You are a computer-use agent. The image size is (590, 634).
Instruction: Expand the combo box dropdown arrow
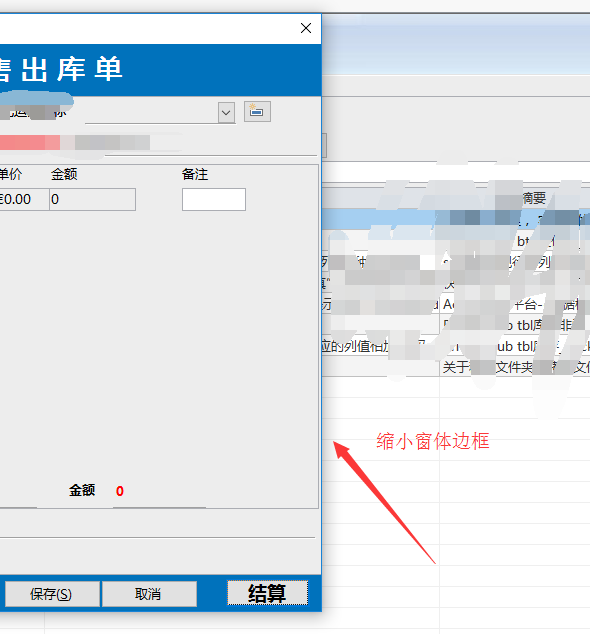pyautogui.click(x=226, y=112)
